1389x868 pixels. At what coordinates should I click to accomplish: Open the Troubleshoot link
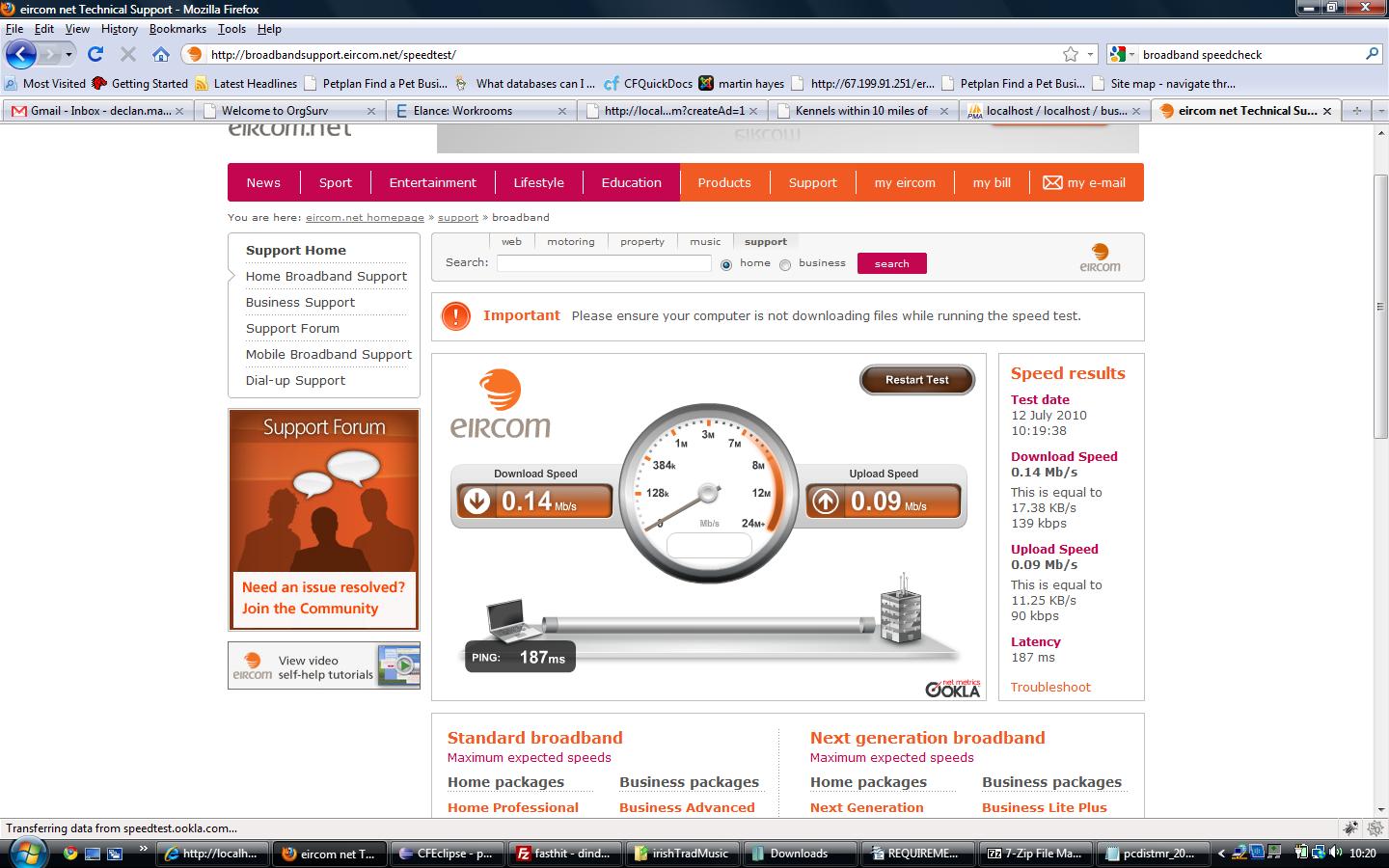tap(1050, 687)
